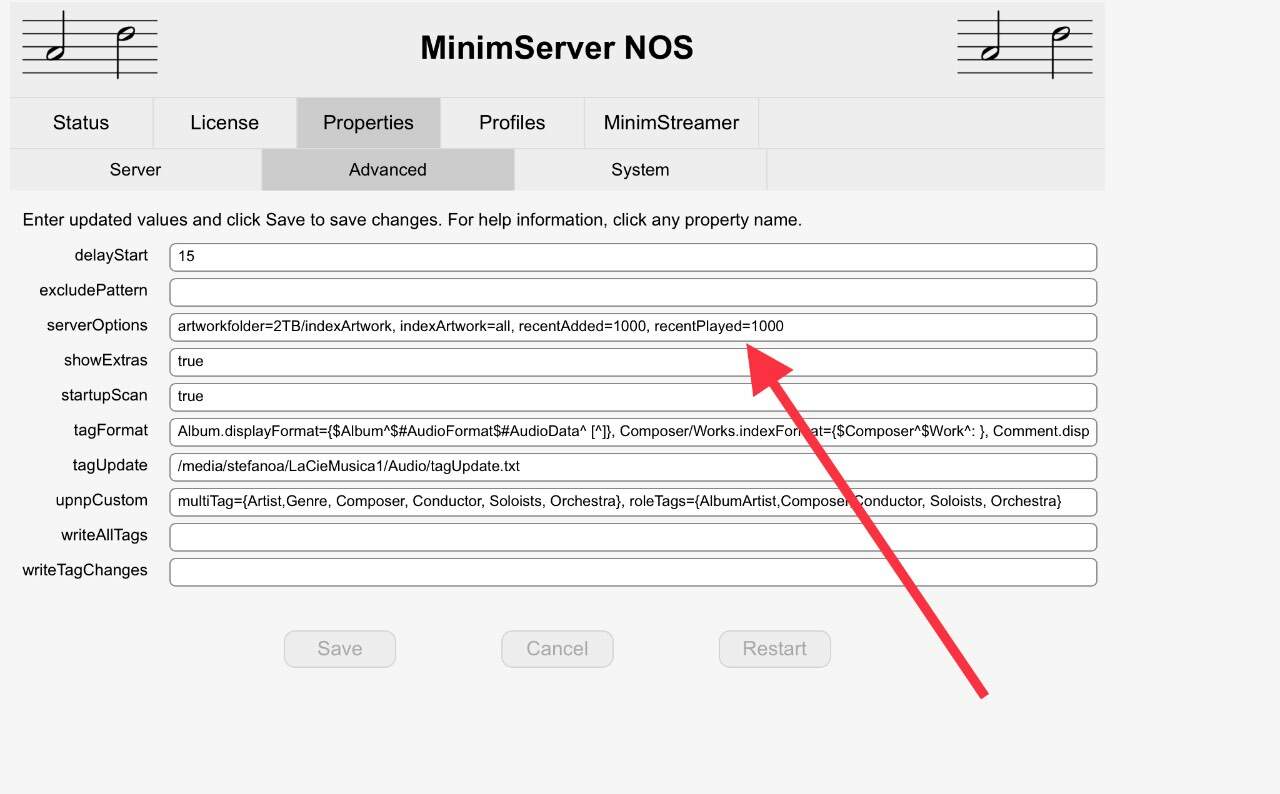Click into the excludePattern field
This screenshot has width=1280, height=794.
tap(633, 292)
